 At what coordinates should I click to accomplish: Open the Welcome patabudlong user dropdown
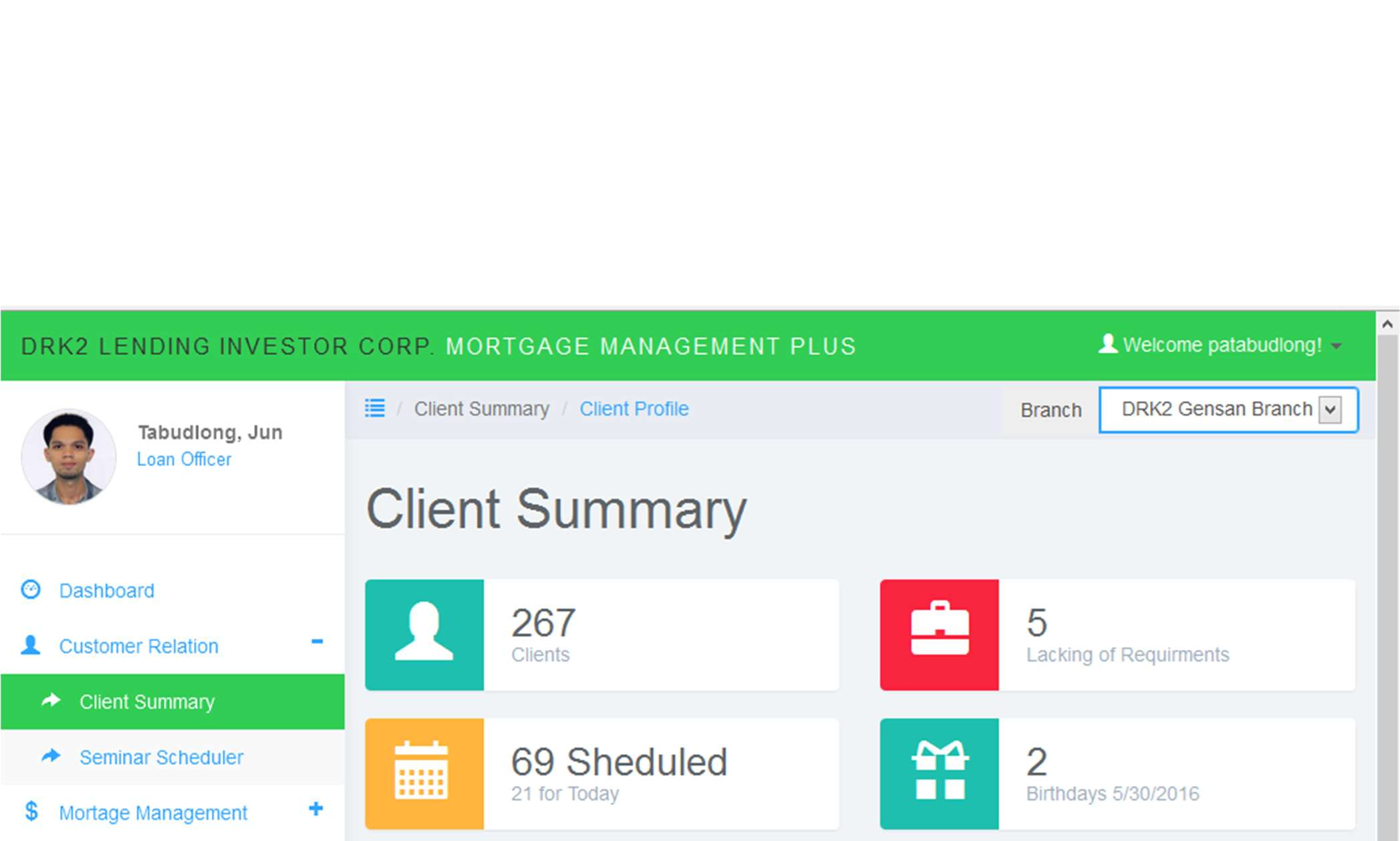click(x=1220, y=345)
